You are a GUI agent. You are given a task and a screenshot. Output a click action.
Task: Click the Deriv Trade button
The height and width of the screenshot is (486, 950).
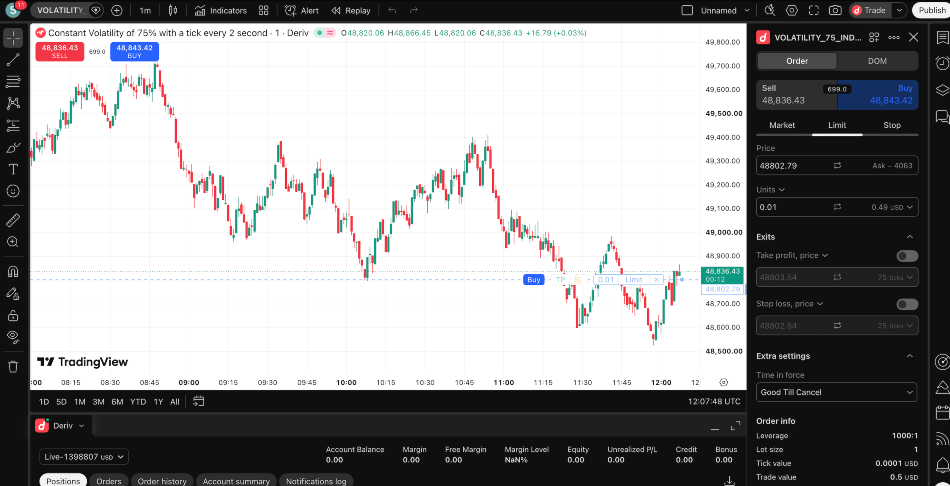pyautogui.click(x=869, y=10)
